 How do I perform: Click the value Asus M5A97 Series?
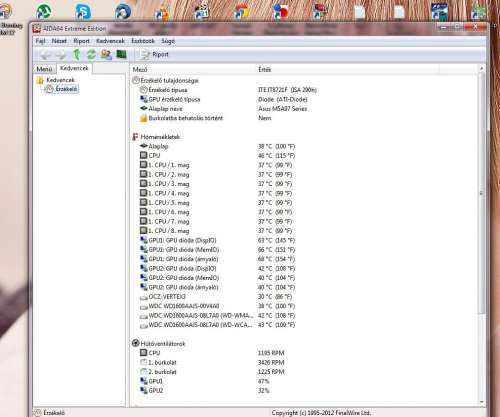[x=282, y=109]
